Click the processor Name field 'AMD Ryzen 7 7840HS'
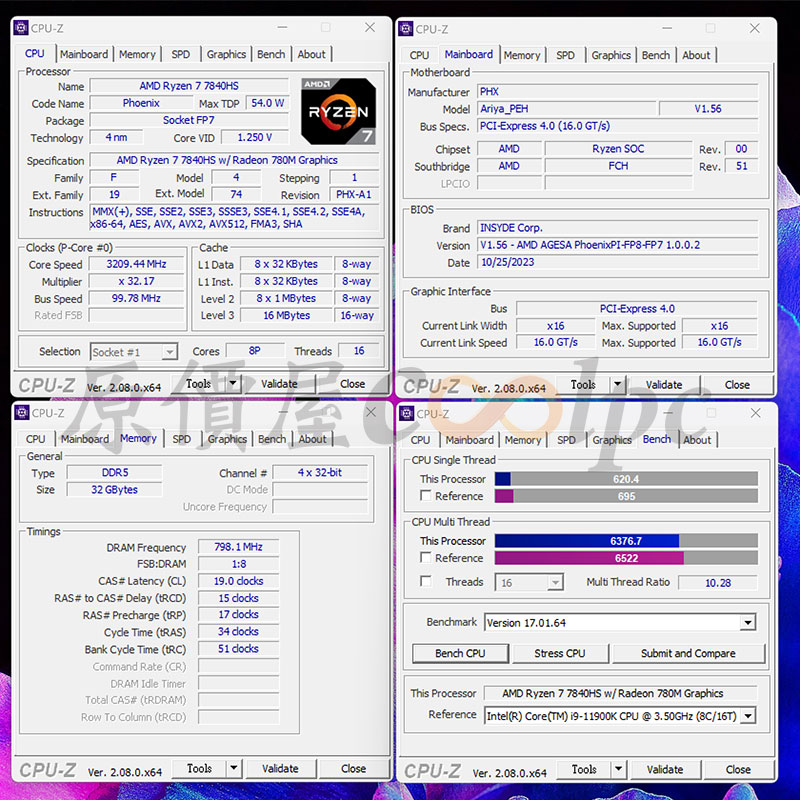This screenshot has height=800, width=800. (x=189, y=86)
